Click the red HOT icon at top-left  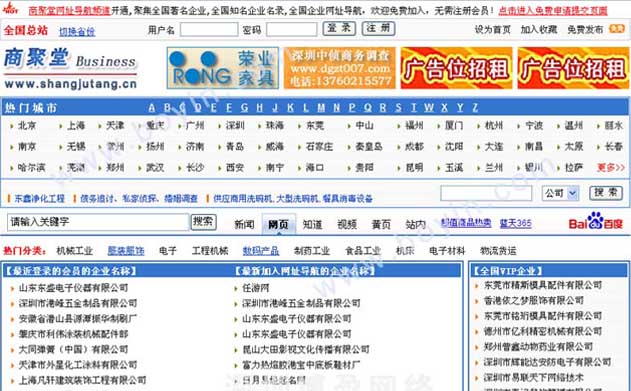click(x=10, y=8)
